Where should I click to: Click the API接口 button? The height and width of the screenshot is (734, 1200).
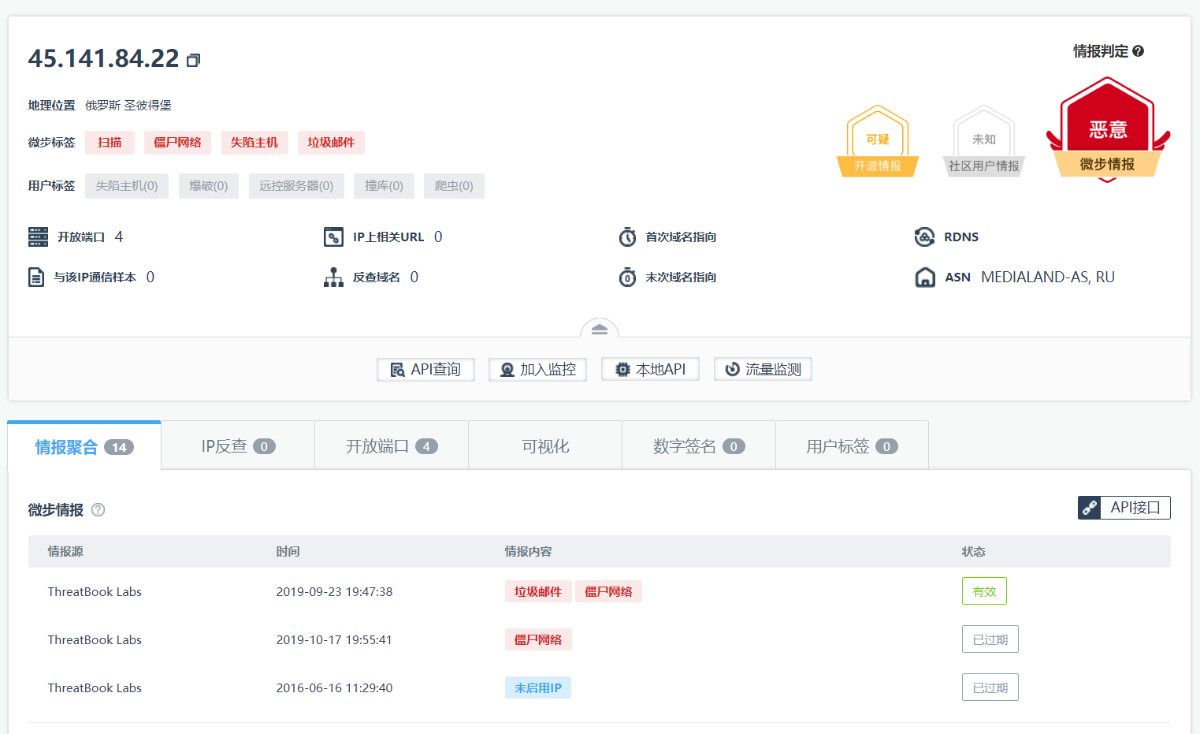(1124, 508)
